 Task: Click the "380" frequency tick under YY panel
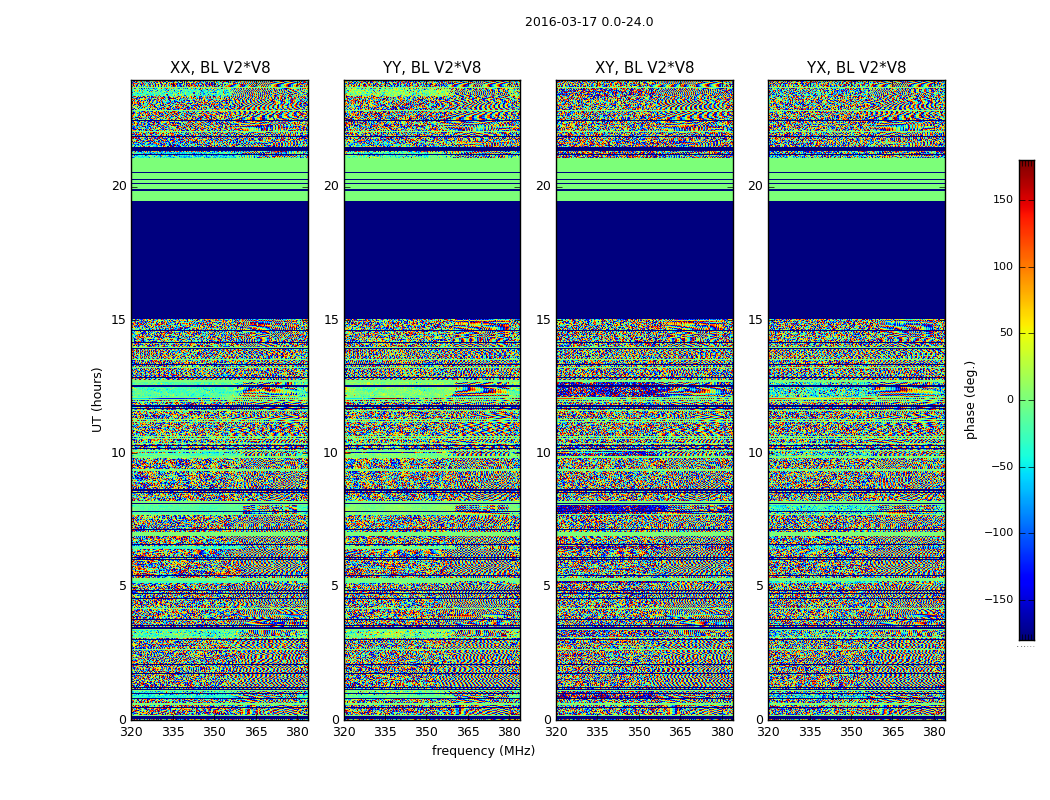pyautogui.click(x=510, y=732)
